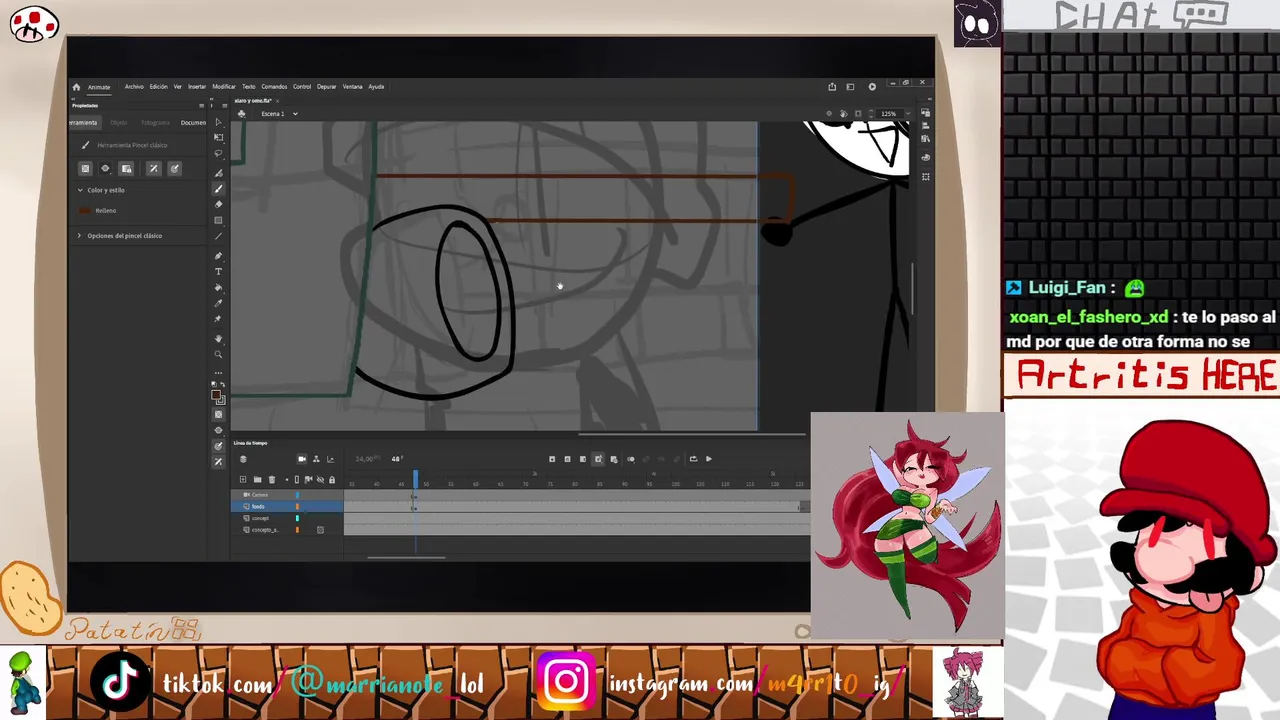
Task: Select the Selection arrow tool
Action: tap(218, 122)
